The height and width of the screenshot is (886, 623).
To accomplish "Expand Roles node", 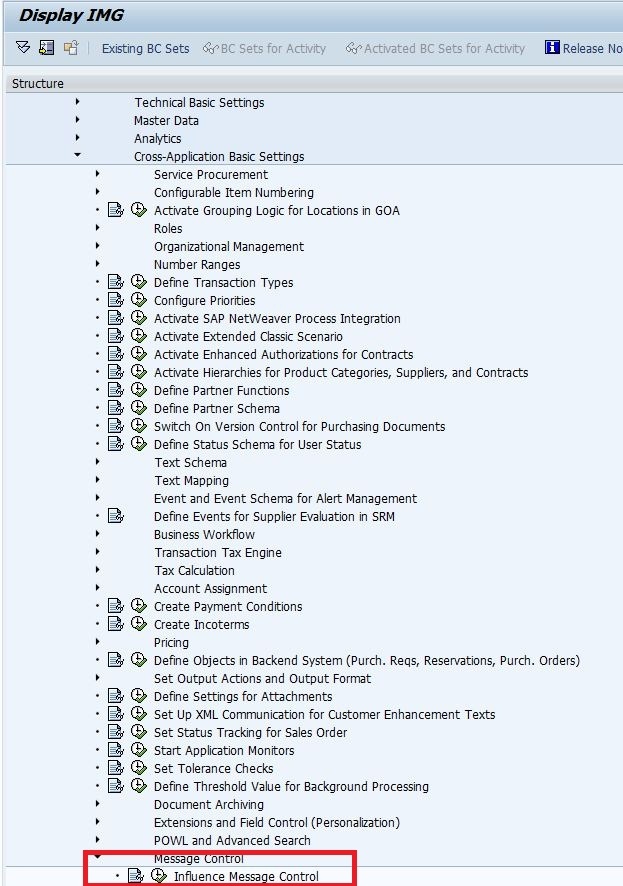I will [x=98, y=228].
